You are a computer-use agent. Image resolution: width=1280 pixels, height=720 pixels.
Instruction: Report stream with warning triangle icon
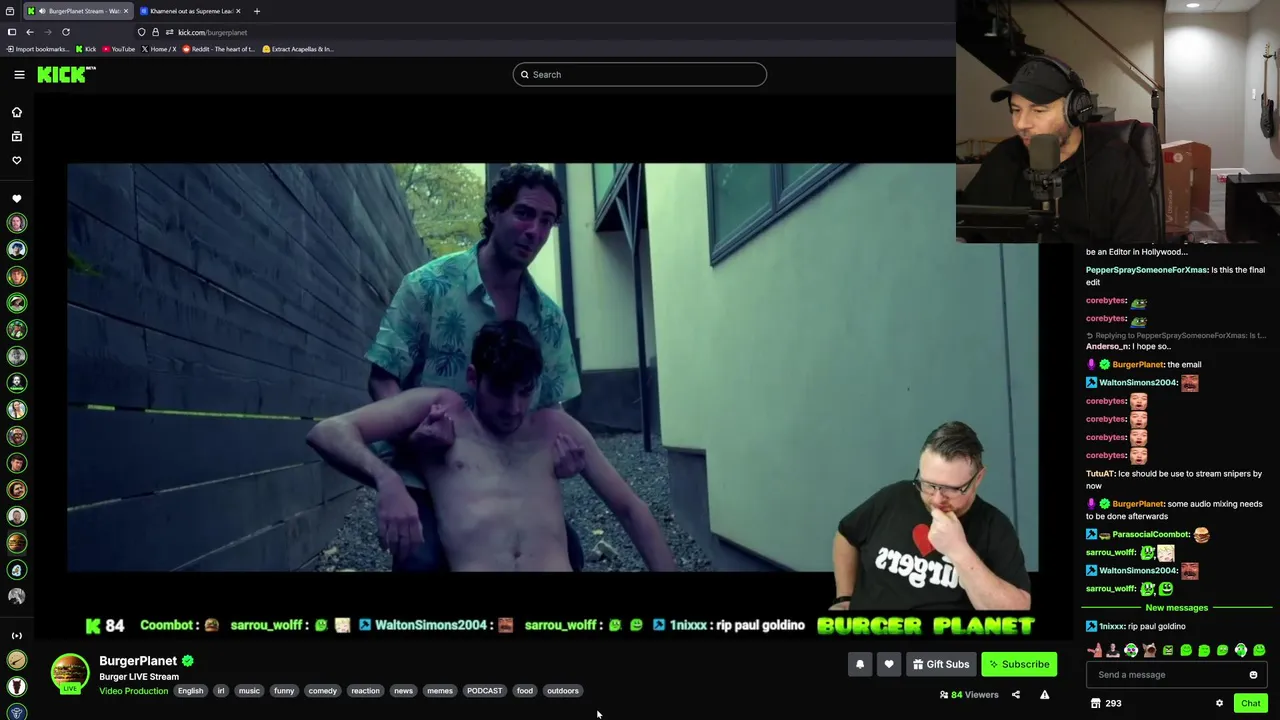[x=1044, y=695]
